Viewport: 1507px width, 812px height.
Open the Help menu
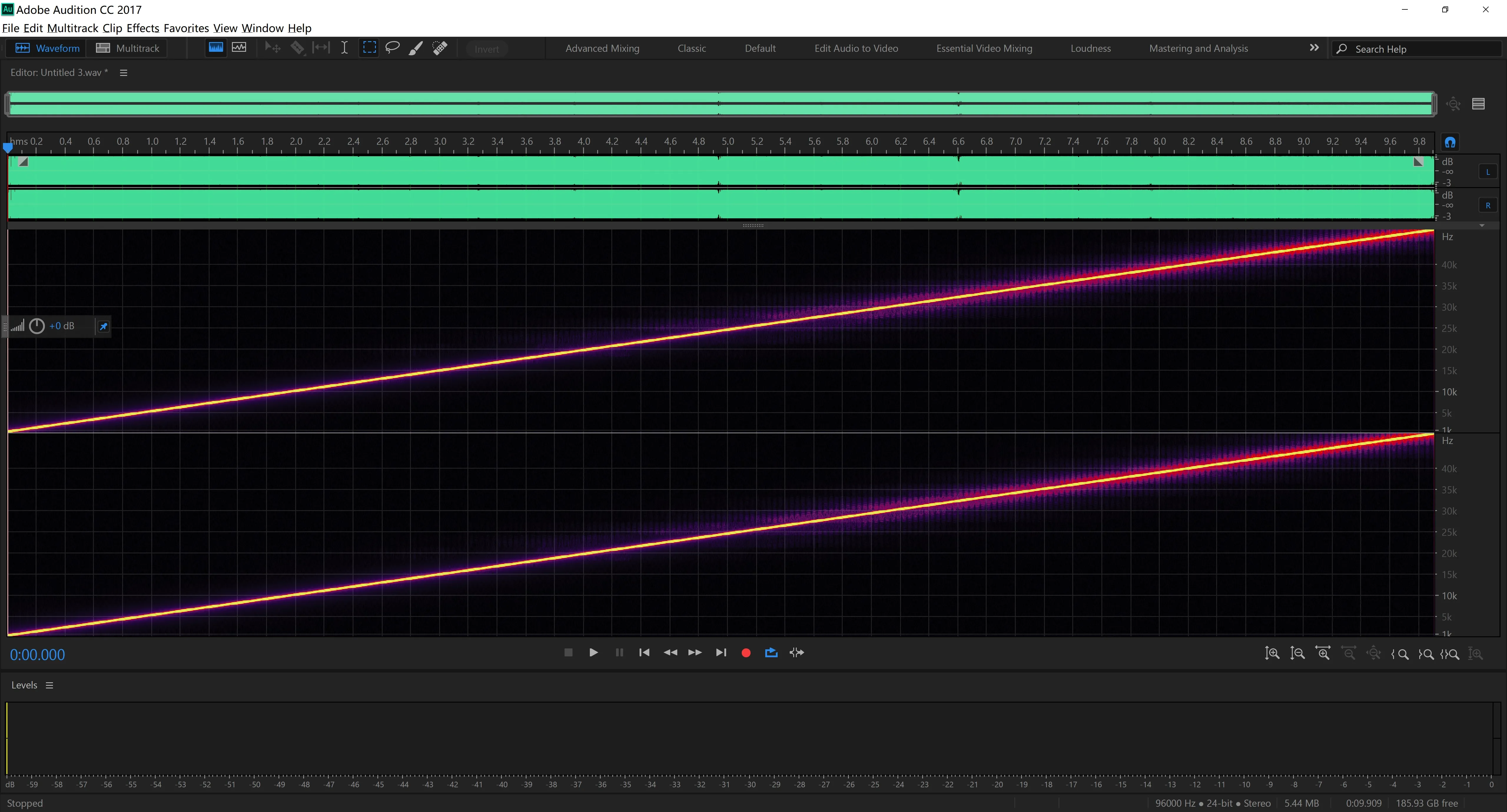click(300, 28)
